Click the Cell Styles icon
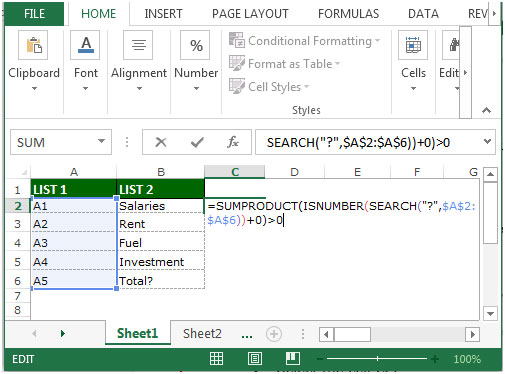 [x=237, y=86]
